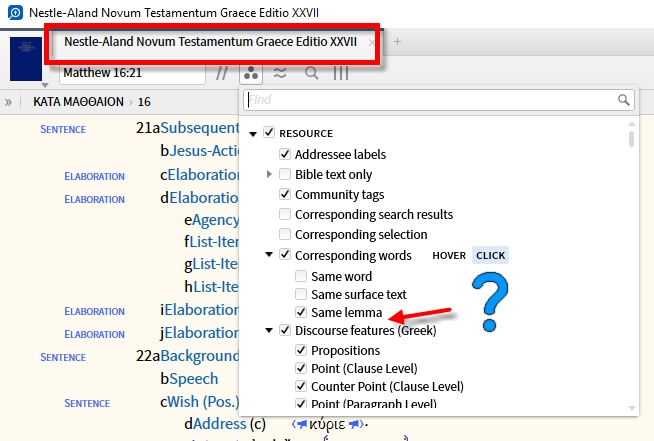
Task: Click the magnifier in the Find box
Action: [624, 100]
